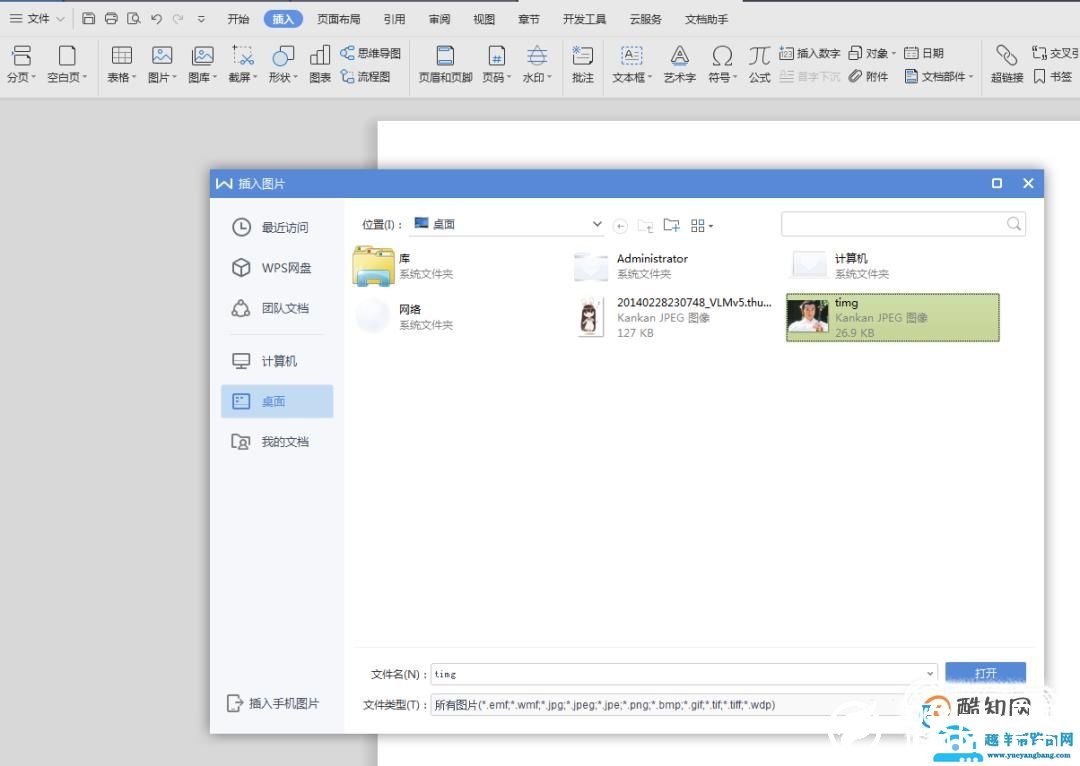Expand the file name dropdown arrow
The height and width of the screenshot is (766, 1080).
click(930, 674)
